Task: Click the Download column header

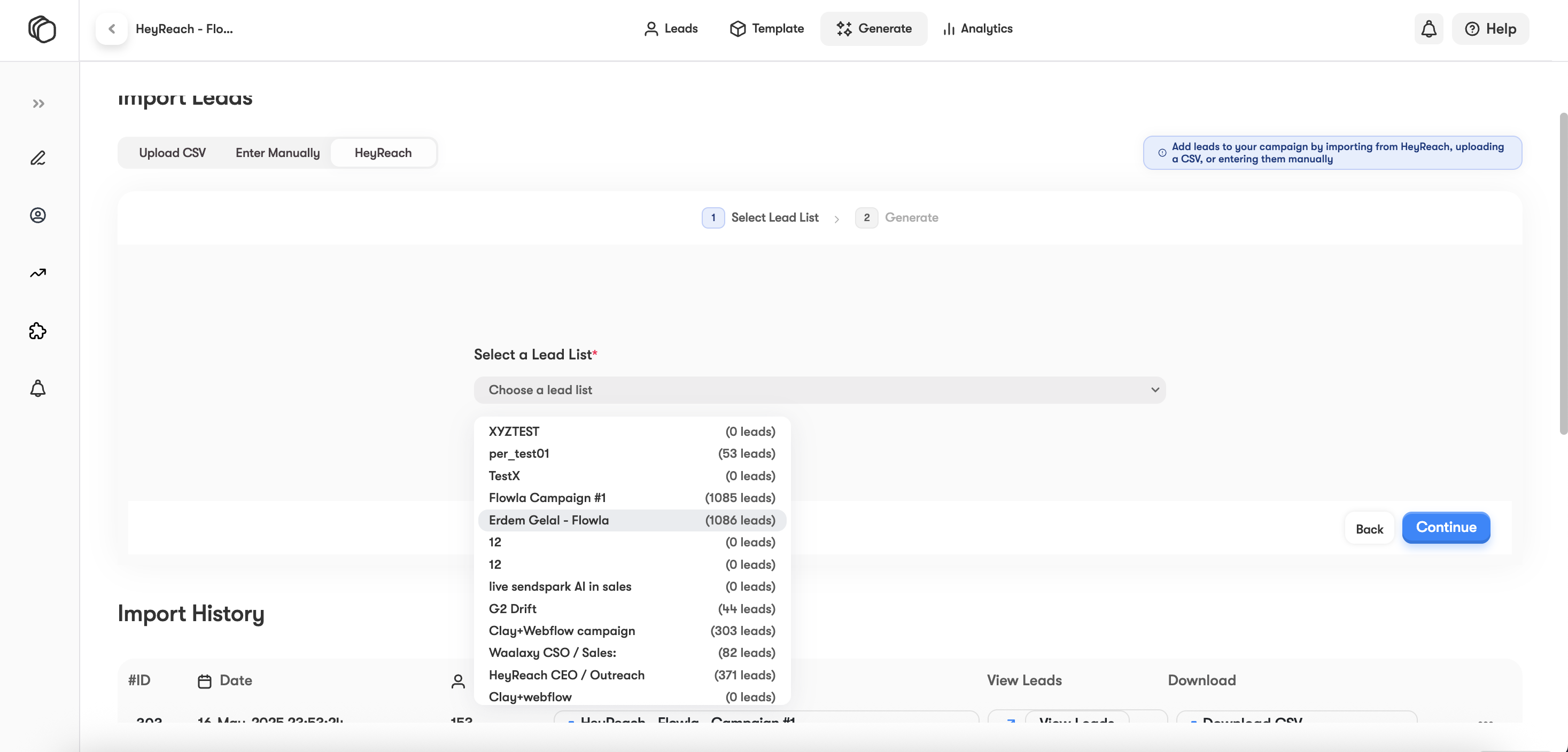Action: point(1201,680)
